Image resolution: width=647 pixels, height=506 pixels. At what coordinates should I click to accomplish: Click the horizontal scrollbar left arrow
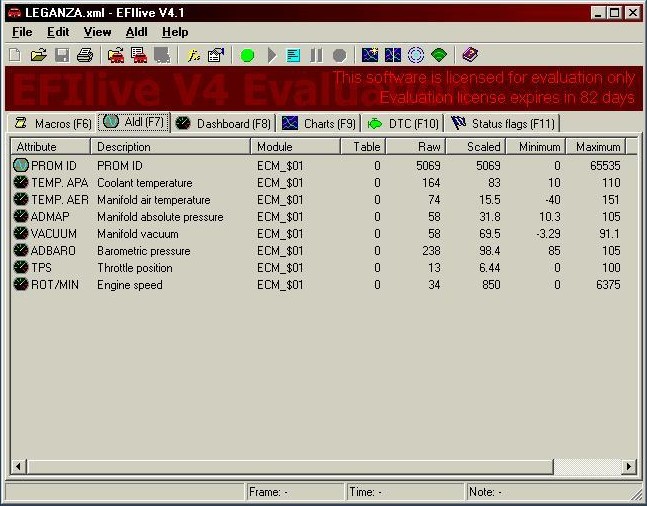pos(18,466)
